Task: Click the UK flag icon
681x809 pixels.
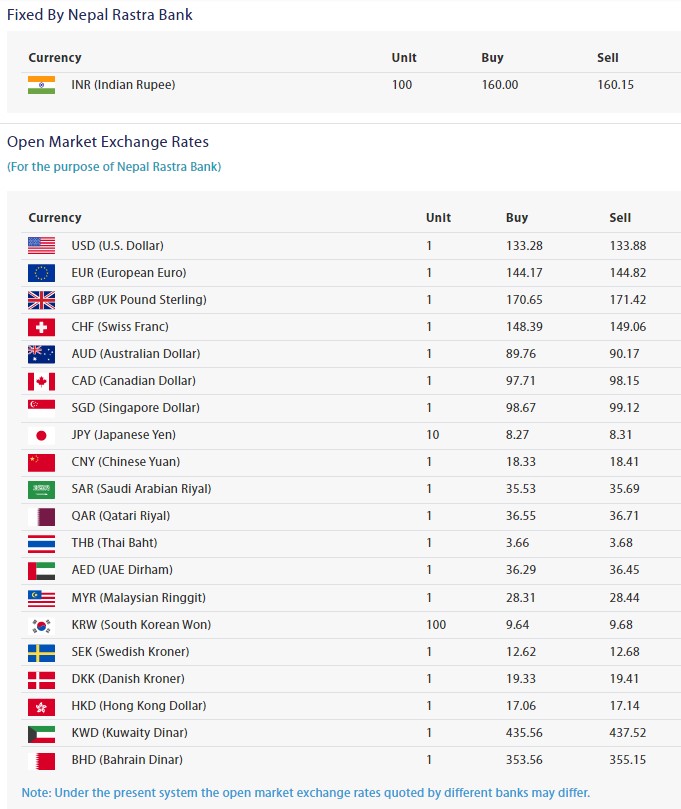Action: pyautogui.click(x=41, y=299)
